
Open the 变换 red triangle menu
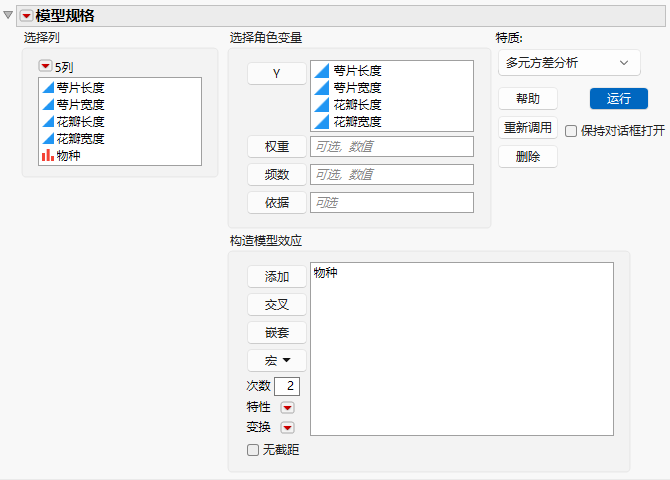pyautogui.click(x=287, y=427)
